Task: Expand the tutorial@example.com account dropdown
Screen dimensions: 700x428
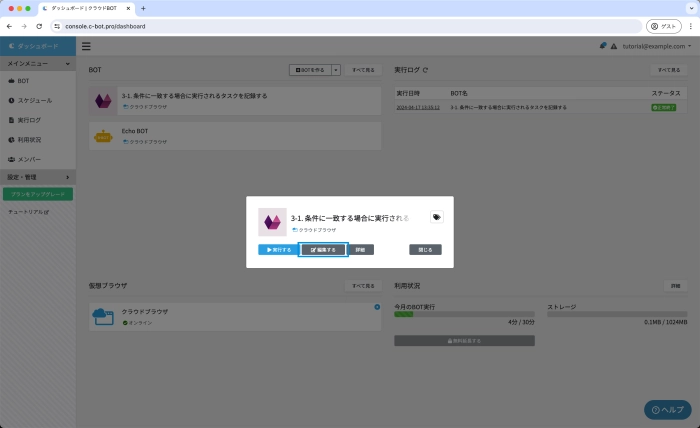Action: (x=657, y=46)
